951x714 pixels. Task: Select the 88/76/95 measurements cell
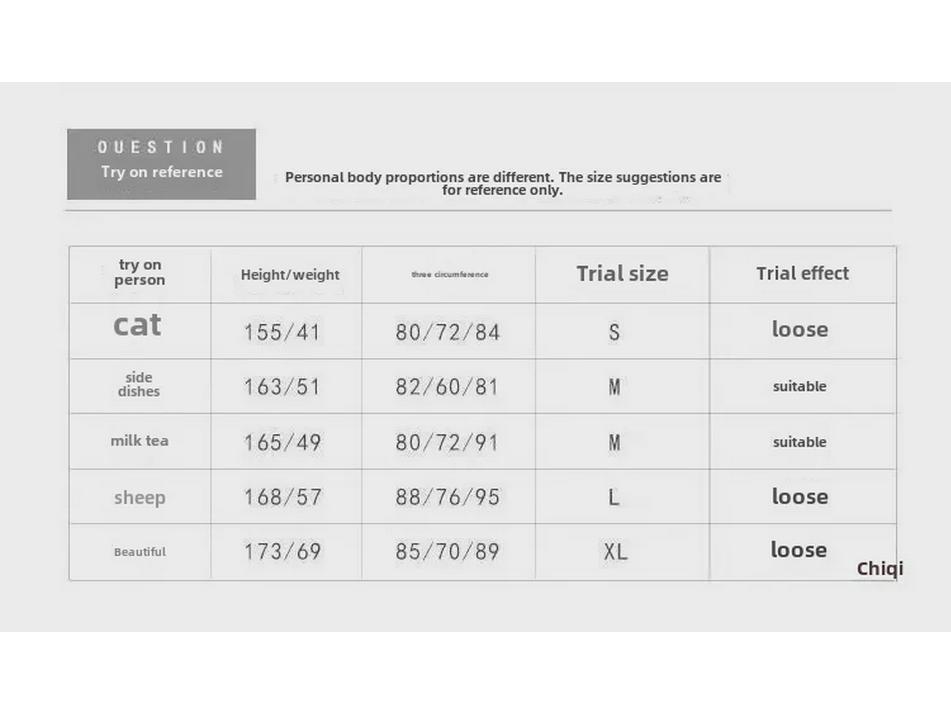[447, 497]
